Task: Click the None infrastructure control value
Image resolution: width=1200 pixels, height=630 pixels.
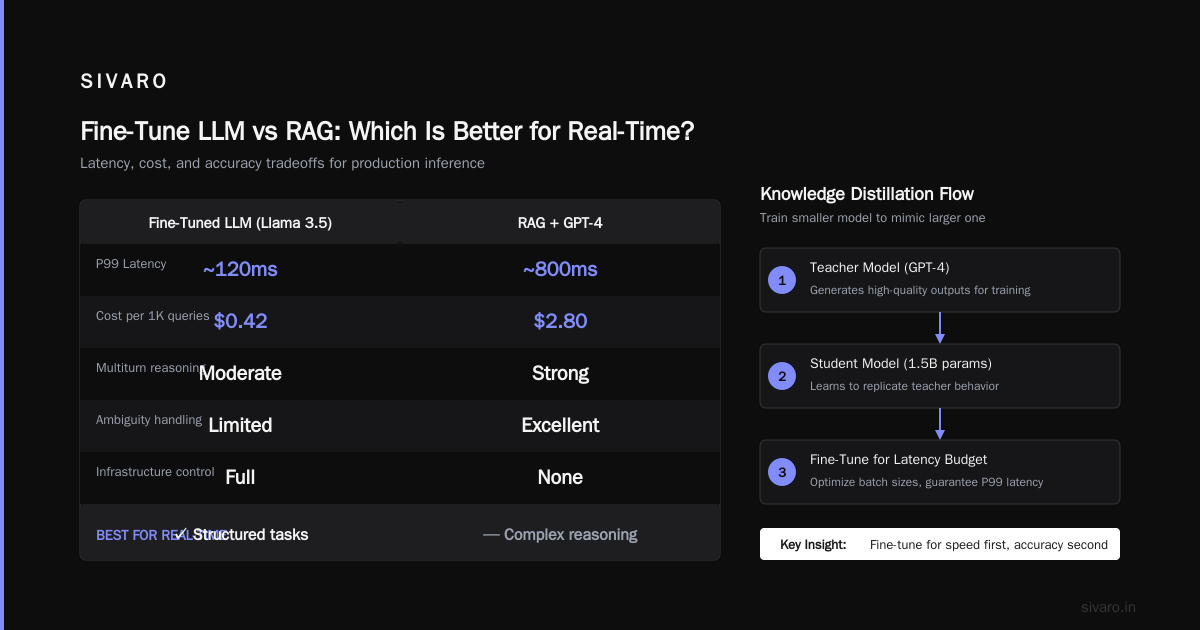Action: (x=560, y=477)
